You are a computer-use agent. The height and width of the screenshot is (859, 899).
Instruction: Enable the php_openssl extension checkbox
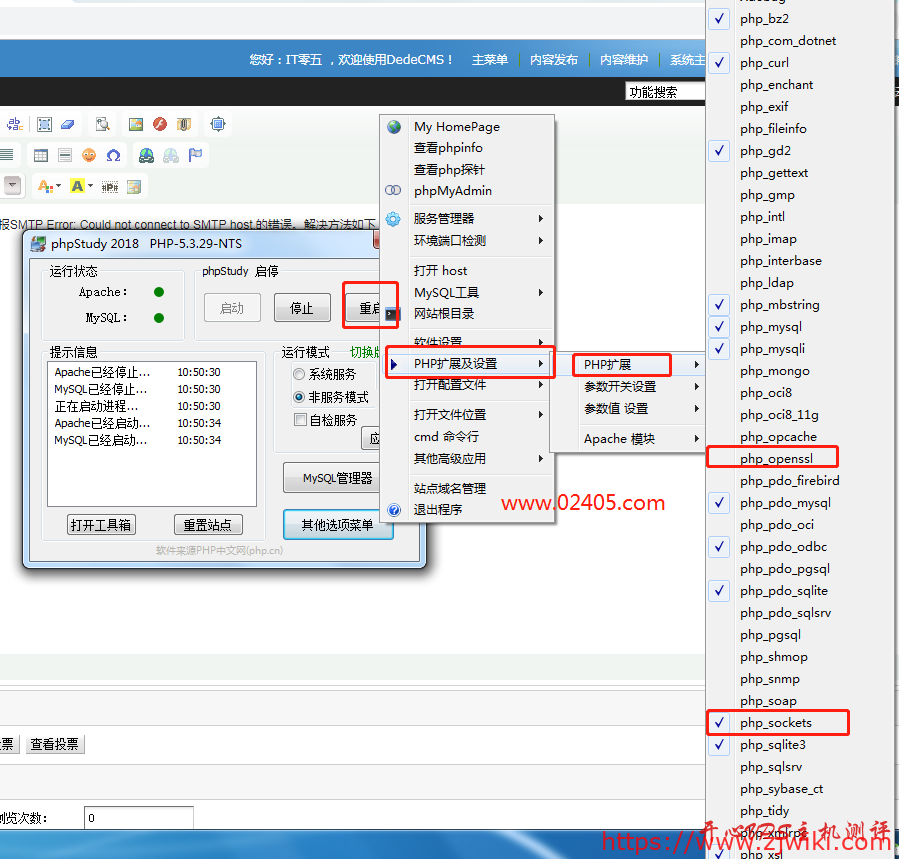click(x=718, y=458)
